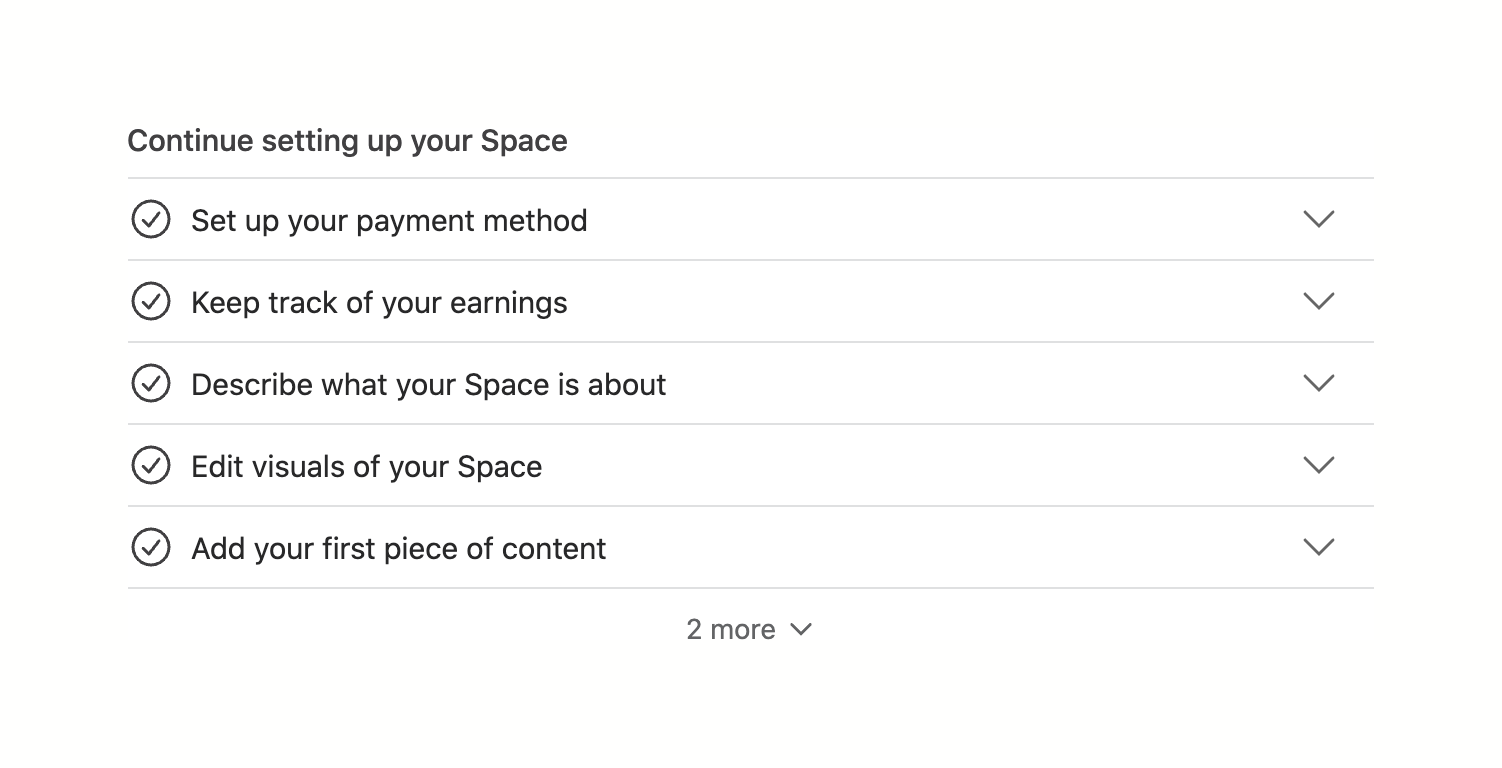Click the checkmark beside Add your first piece of content

(x=151, y=548)
